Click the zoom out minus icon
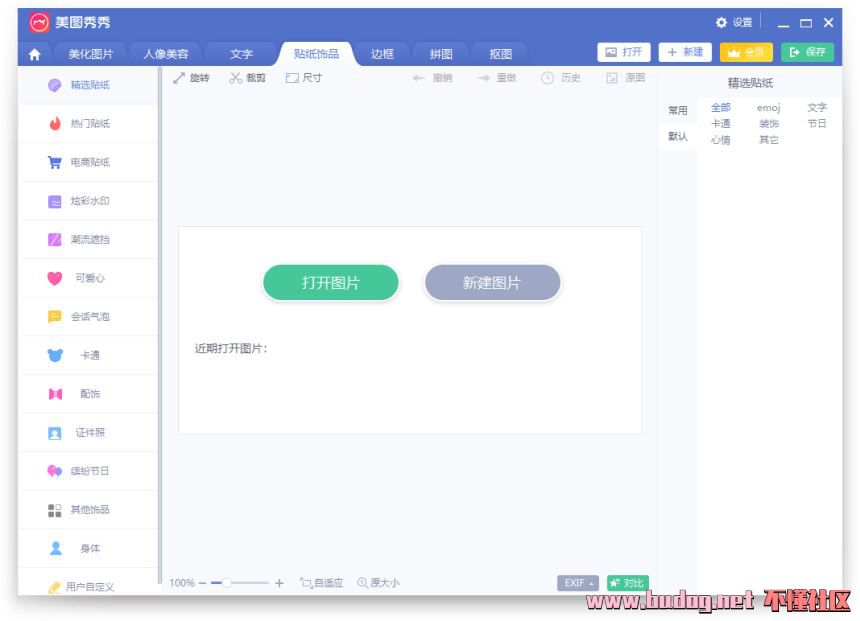 (202, 583)
